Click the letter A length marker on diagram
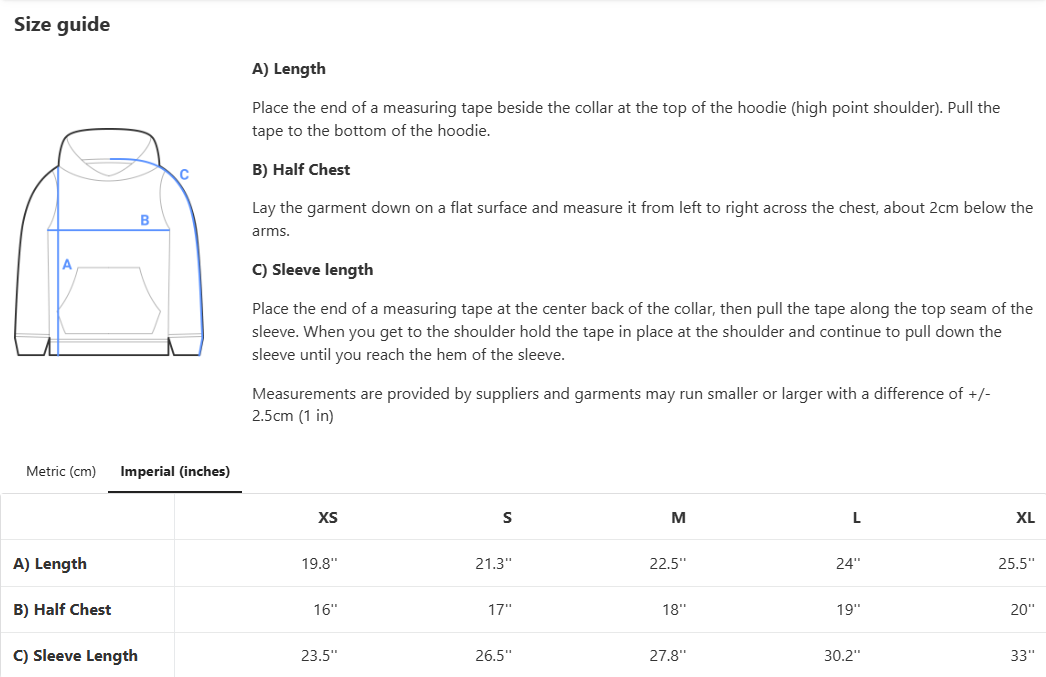The height and width of the screenshot is (677, 1046). tap(67, 265)
